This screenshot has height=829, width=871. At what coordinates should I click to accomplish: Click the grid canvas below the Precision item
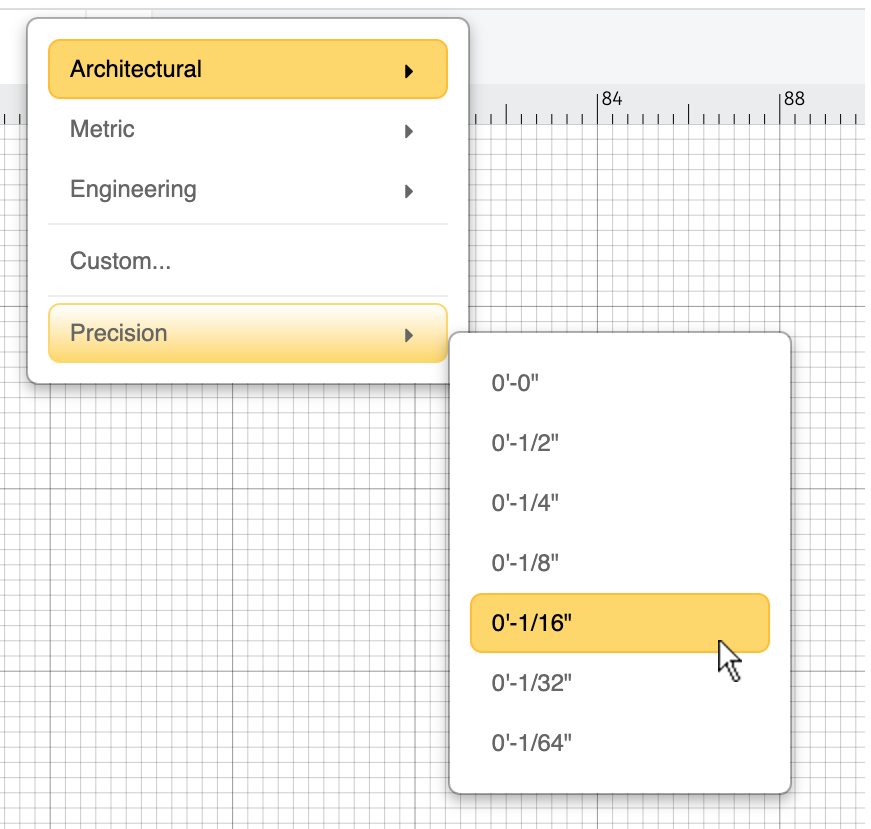point(240,550)
